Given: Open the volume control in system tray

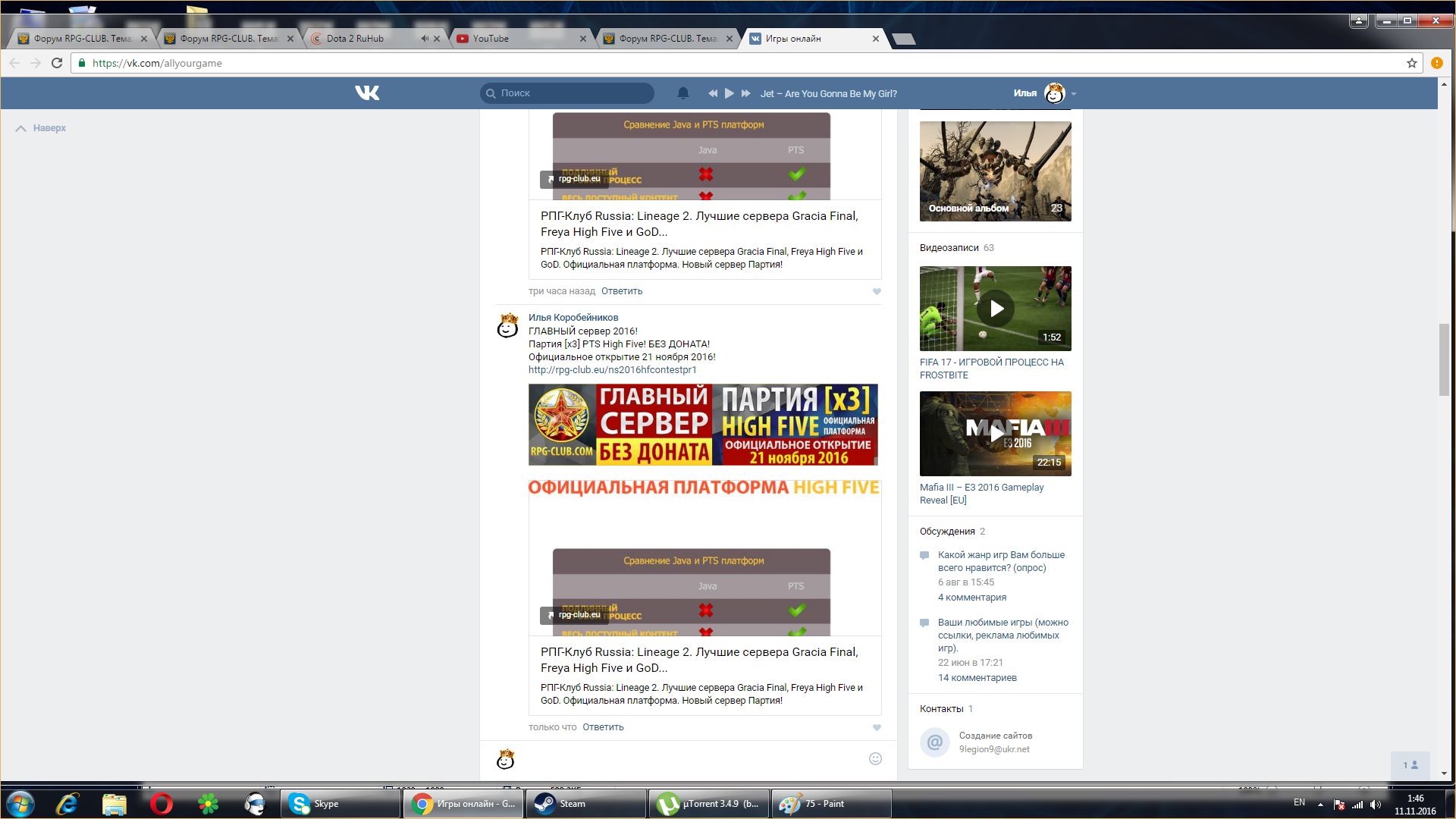Looking at the screenshot, I should point(1376,805).
